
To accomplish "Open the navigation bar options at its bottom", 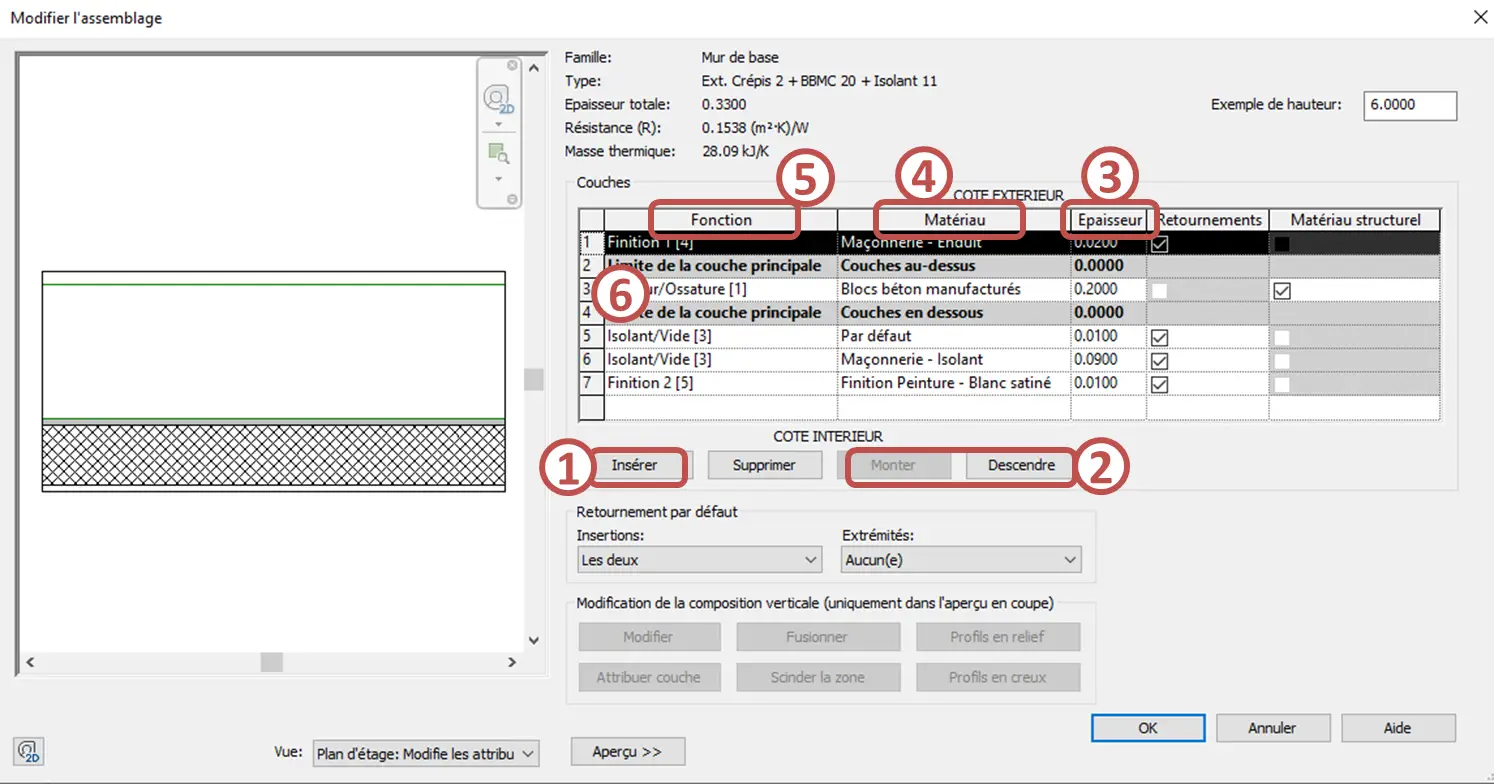I will coord(512,199).
